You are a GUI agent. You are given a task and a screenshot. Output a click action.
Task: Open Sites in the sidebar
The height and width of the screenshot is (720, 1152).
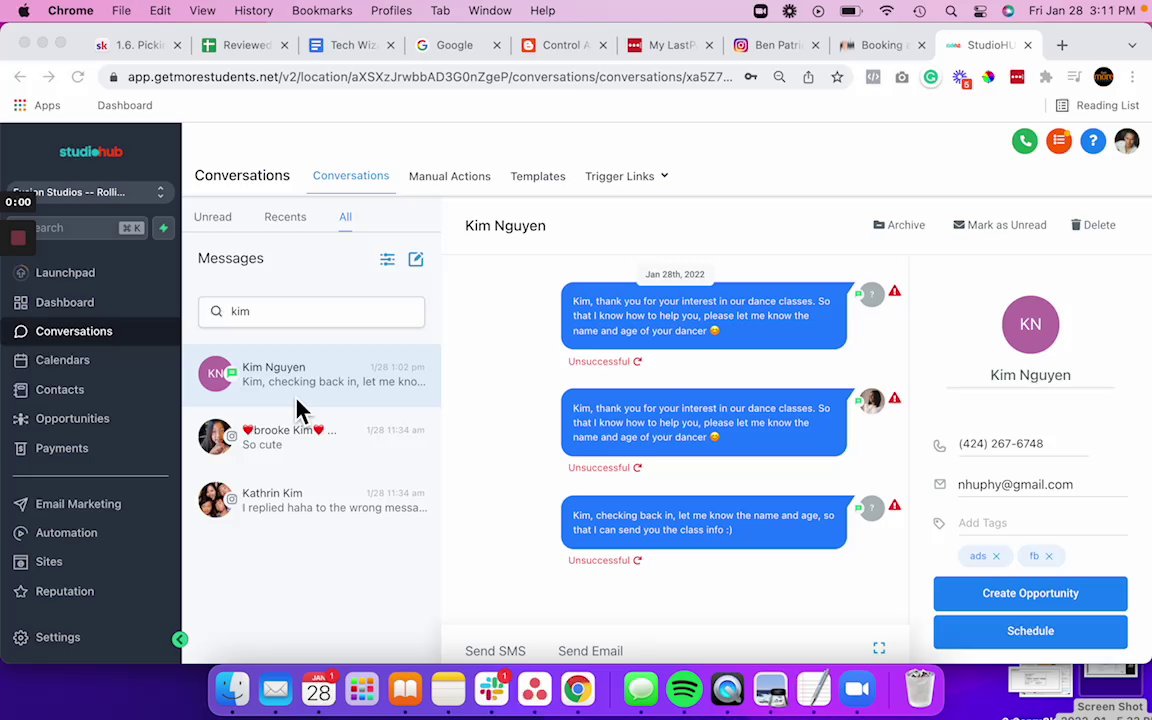click(48, 561)
